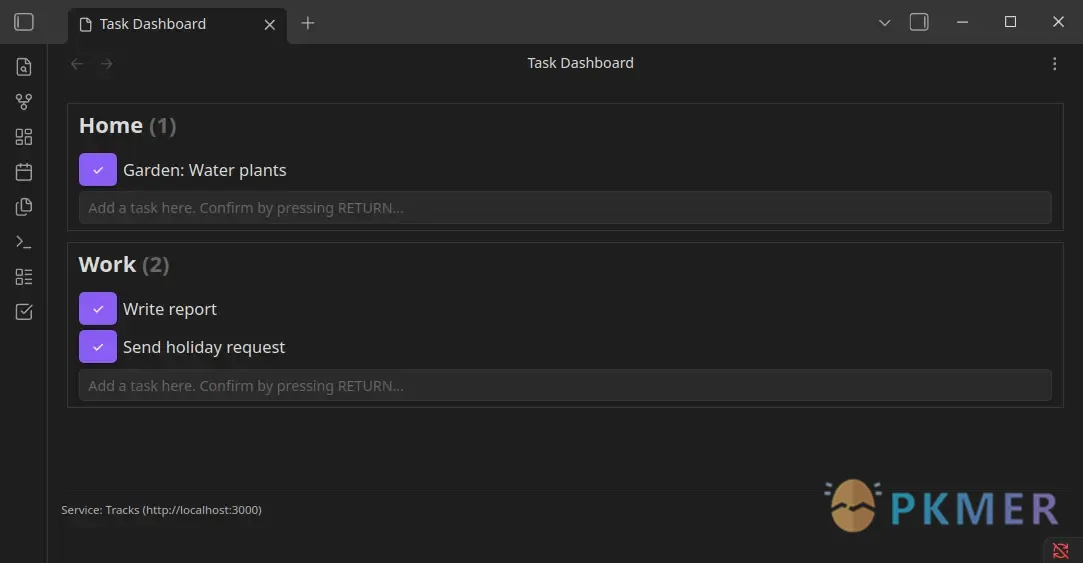
Task: Expand the tab list dropdown chevron
Action: pos(884,23)
